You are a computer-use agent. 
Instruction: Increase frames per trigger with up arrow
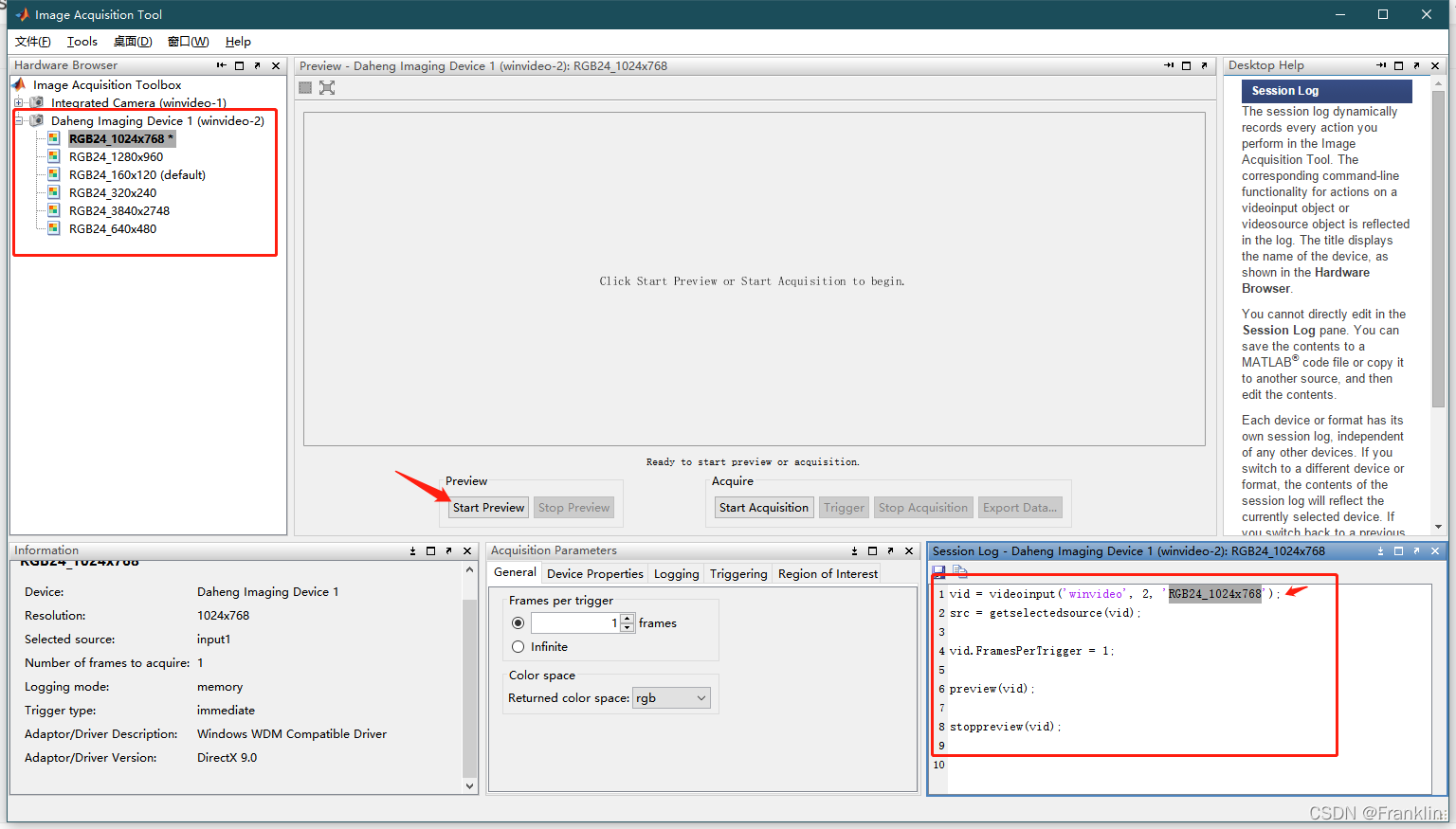[627, 618]
